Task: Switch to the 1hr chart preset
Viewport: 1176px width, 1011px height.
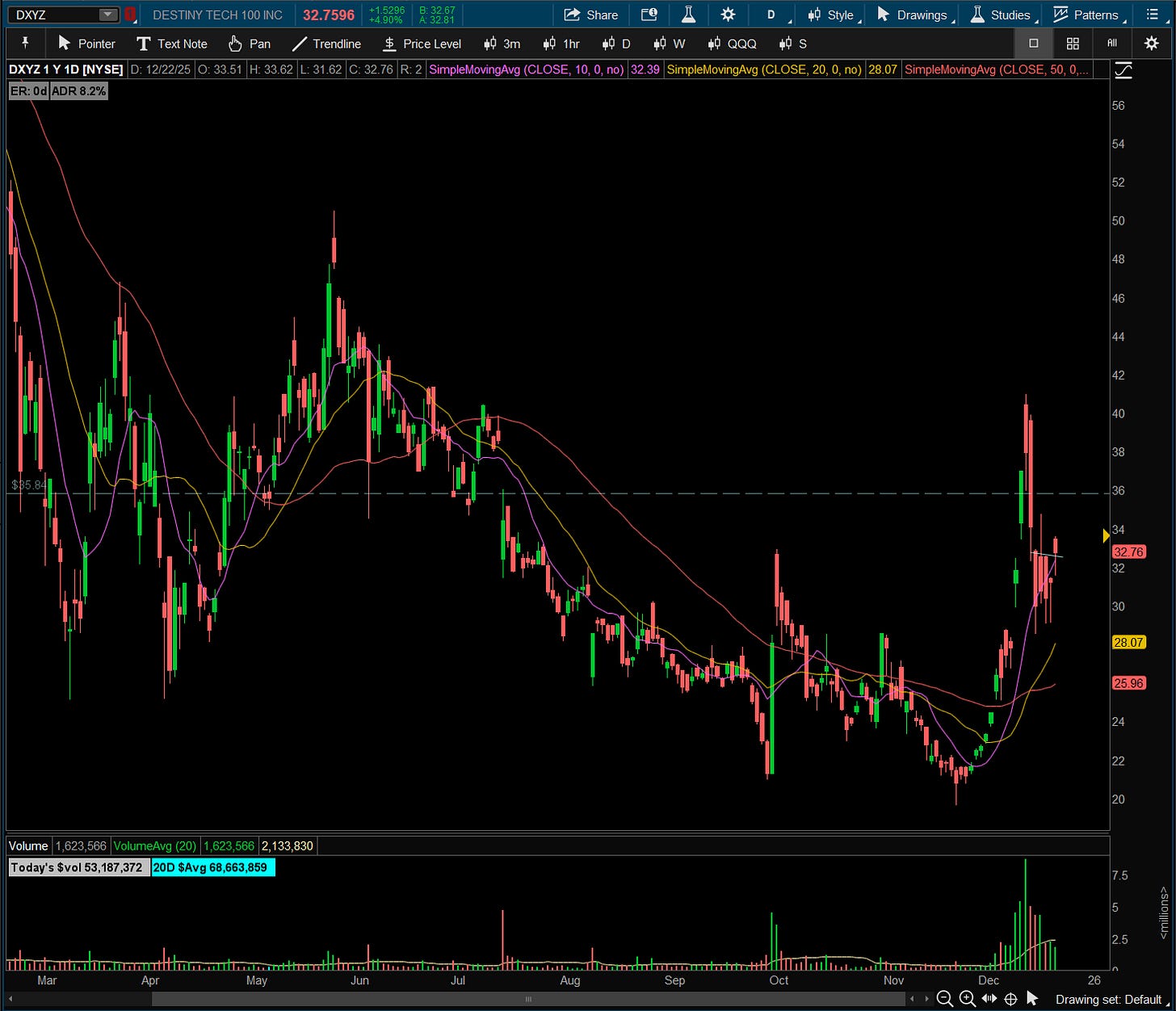Action: (x=561, y=44)
